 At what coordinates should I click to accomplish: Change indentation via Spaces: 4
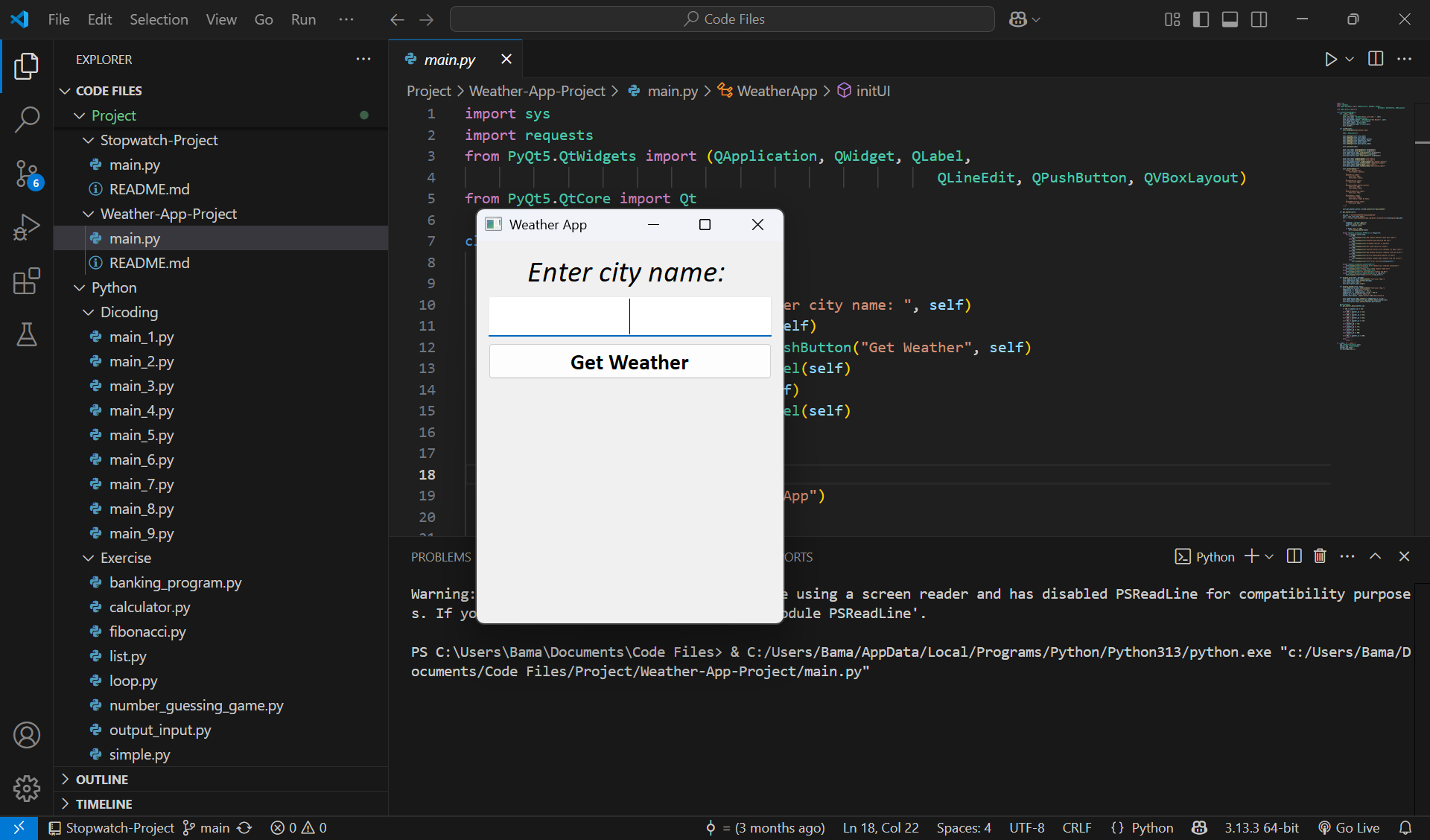coord(964,828)
